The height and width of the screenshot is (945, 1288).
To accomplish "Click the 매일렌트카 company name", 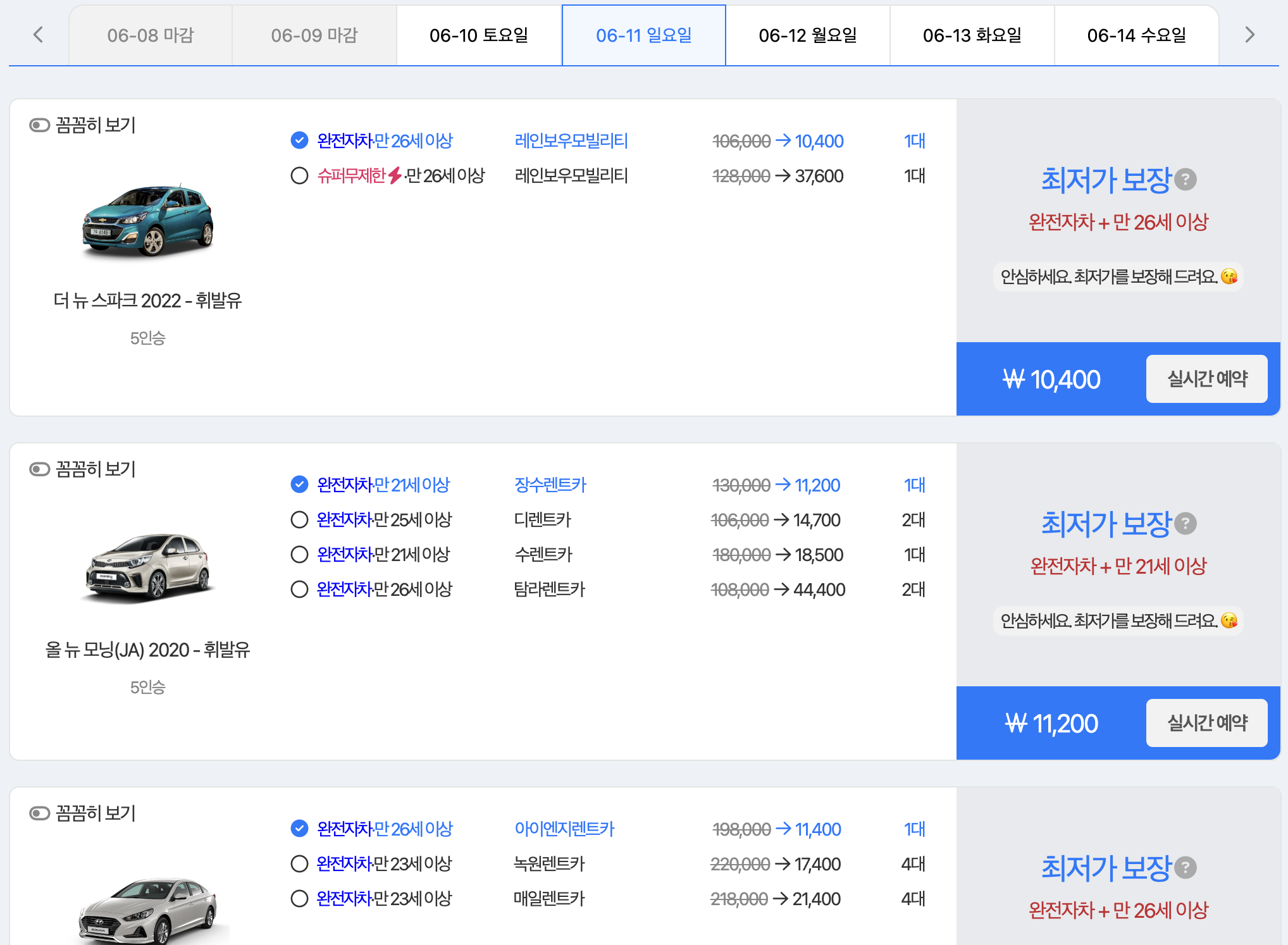I will coord(550,898).
